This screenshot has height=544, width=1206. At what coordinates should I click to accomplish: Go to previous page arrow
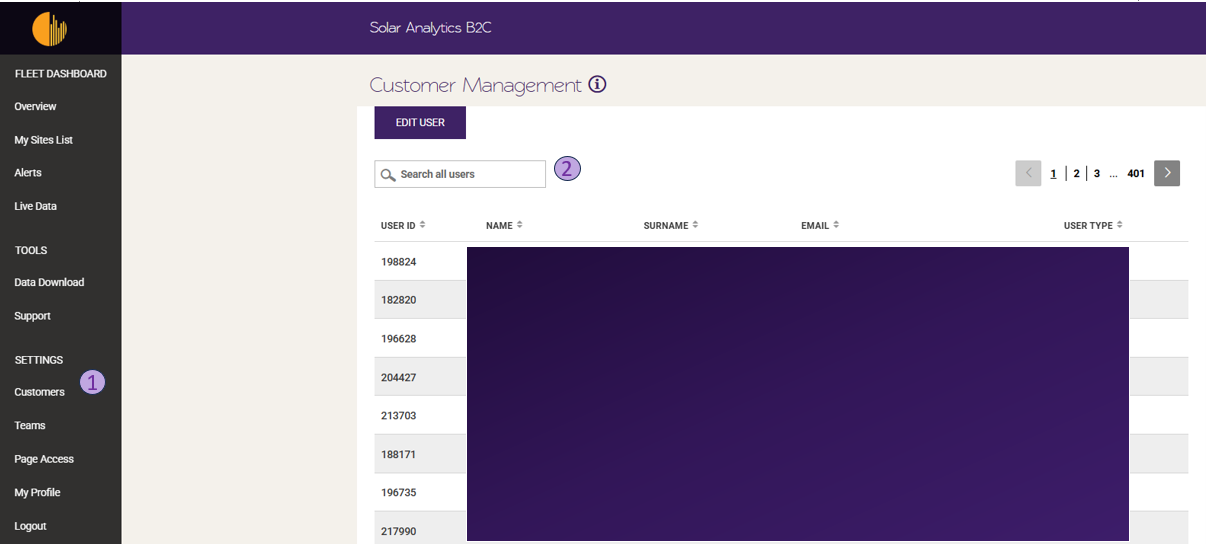pyautogui.click(x=1028, y=173)
